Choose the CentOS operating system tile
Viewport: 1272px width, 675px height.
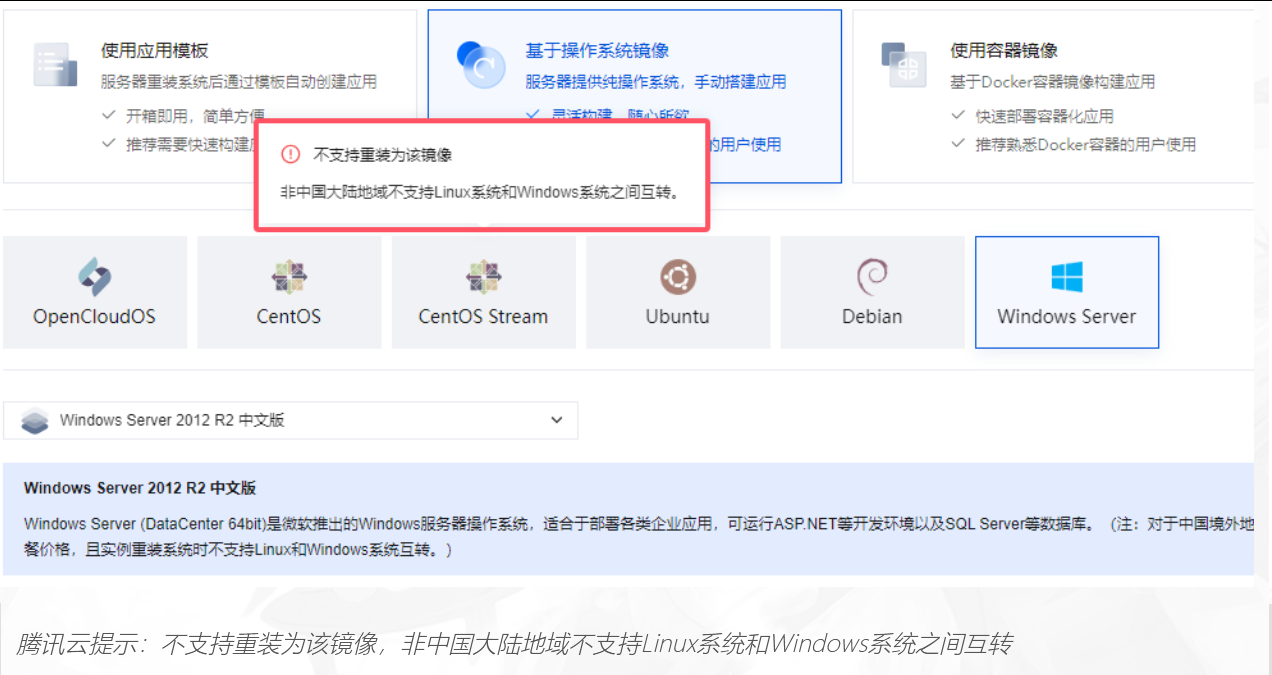coord(289,292)
